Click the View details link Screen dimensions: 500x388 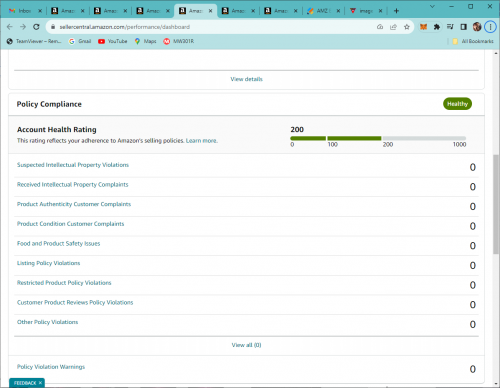click(246, 79)
